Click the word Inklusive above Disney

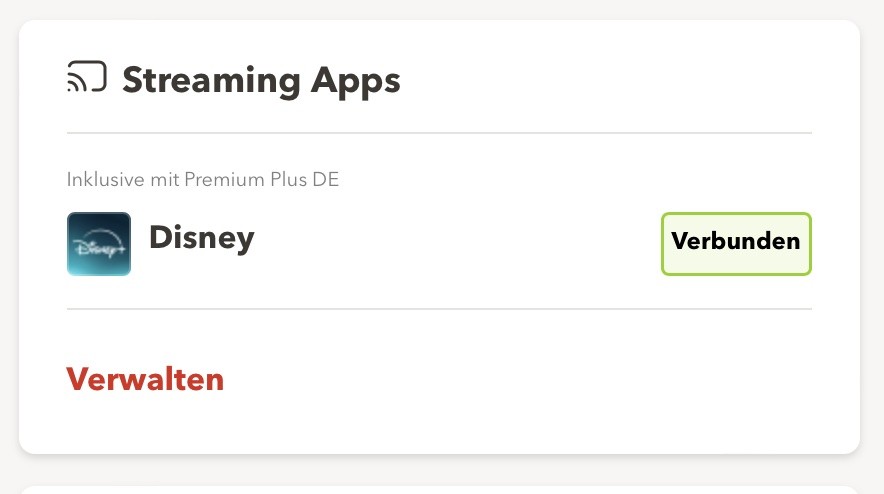[100, 180]
